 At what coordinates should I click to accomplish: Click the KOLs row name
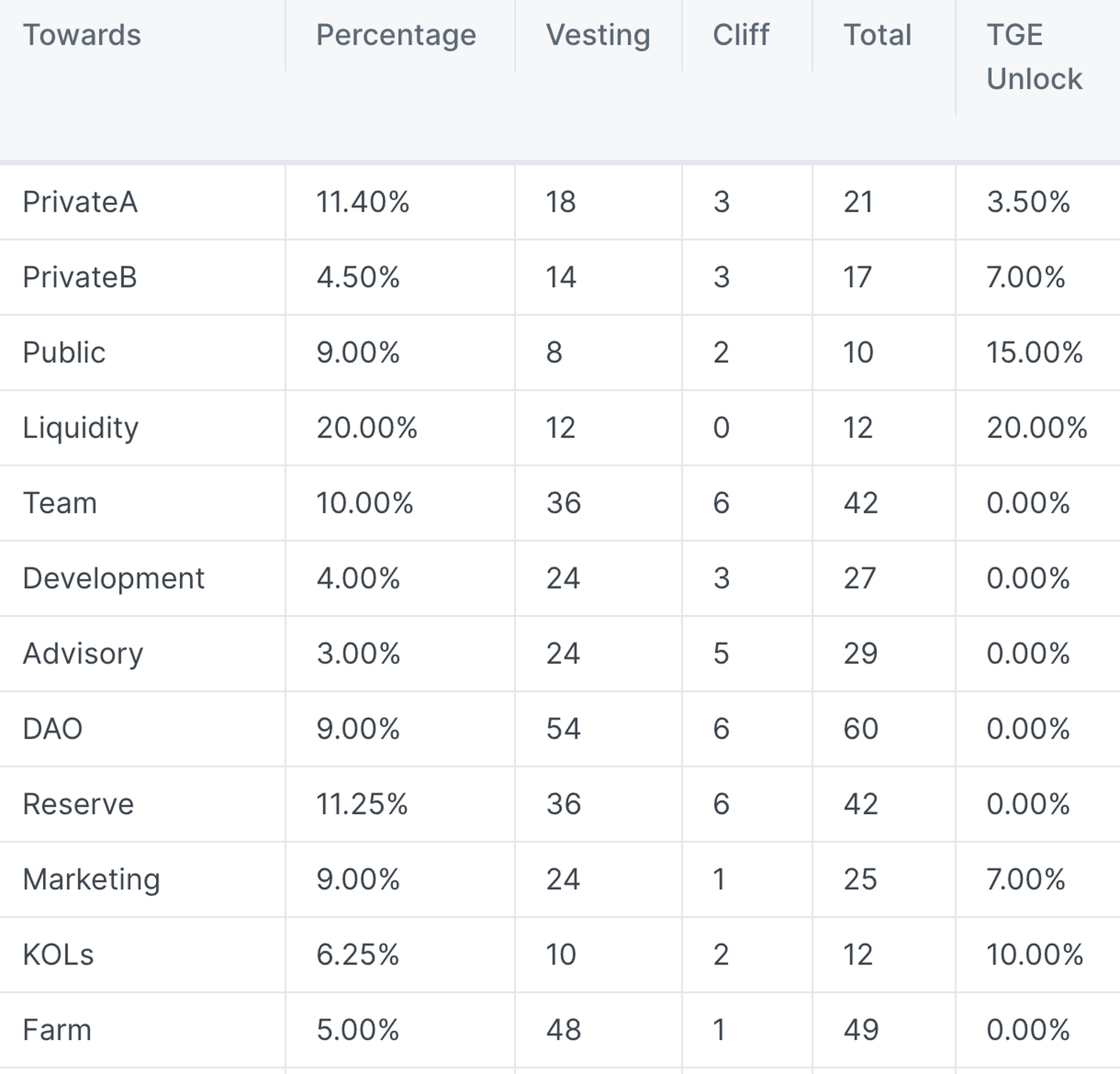pyautogui.click(x=58, y=954)
